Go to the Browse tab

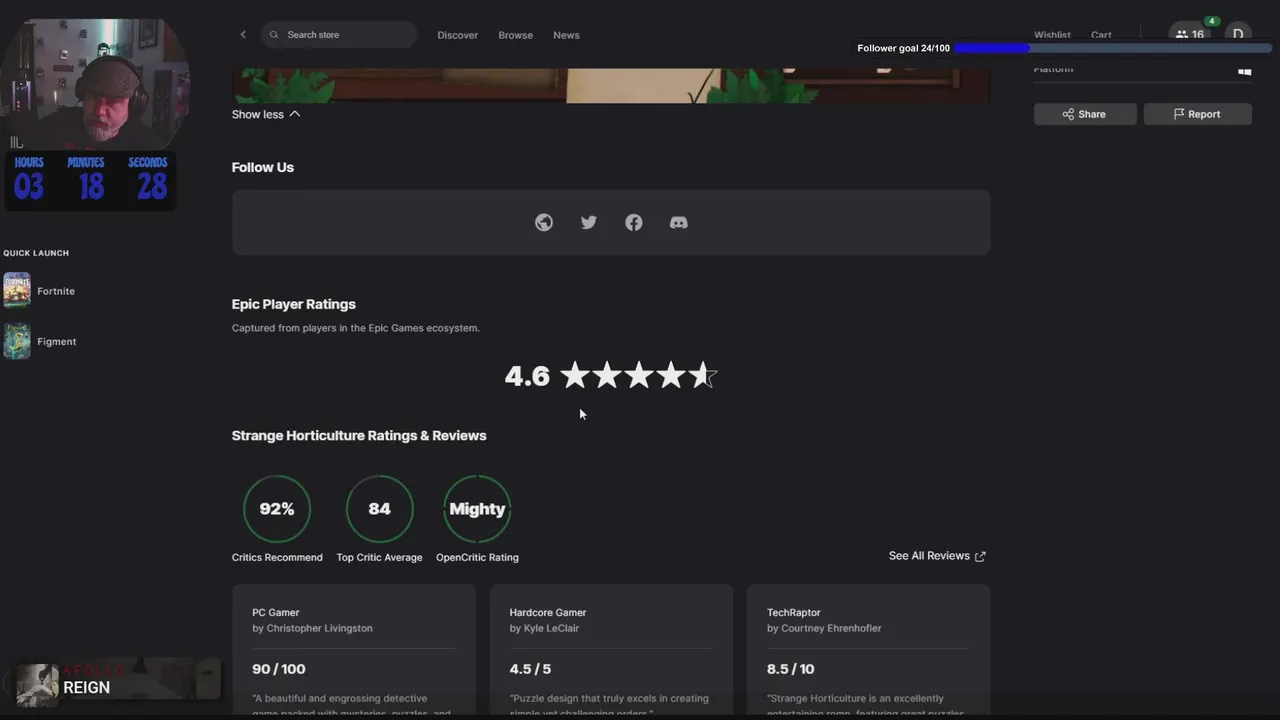point(516,35)
